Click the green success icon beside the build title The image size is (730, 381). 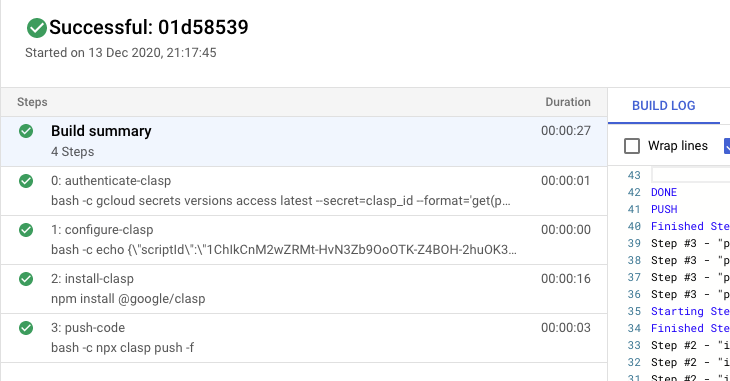36,28
